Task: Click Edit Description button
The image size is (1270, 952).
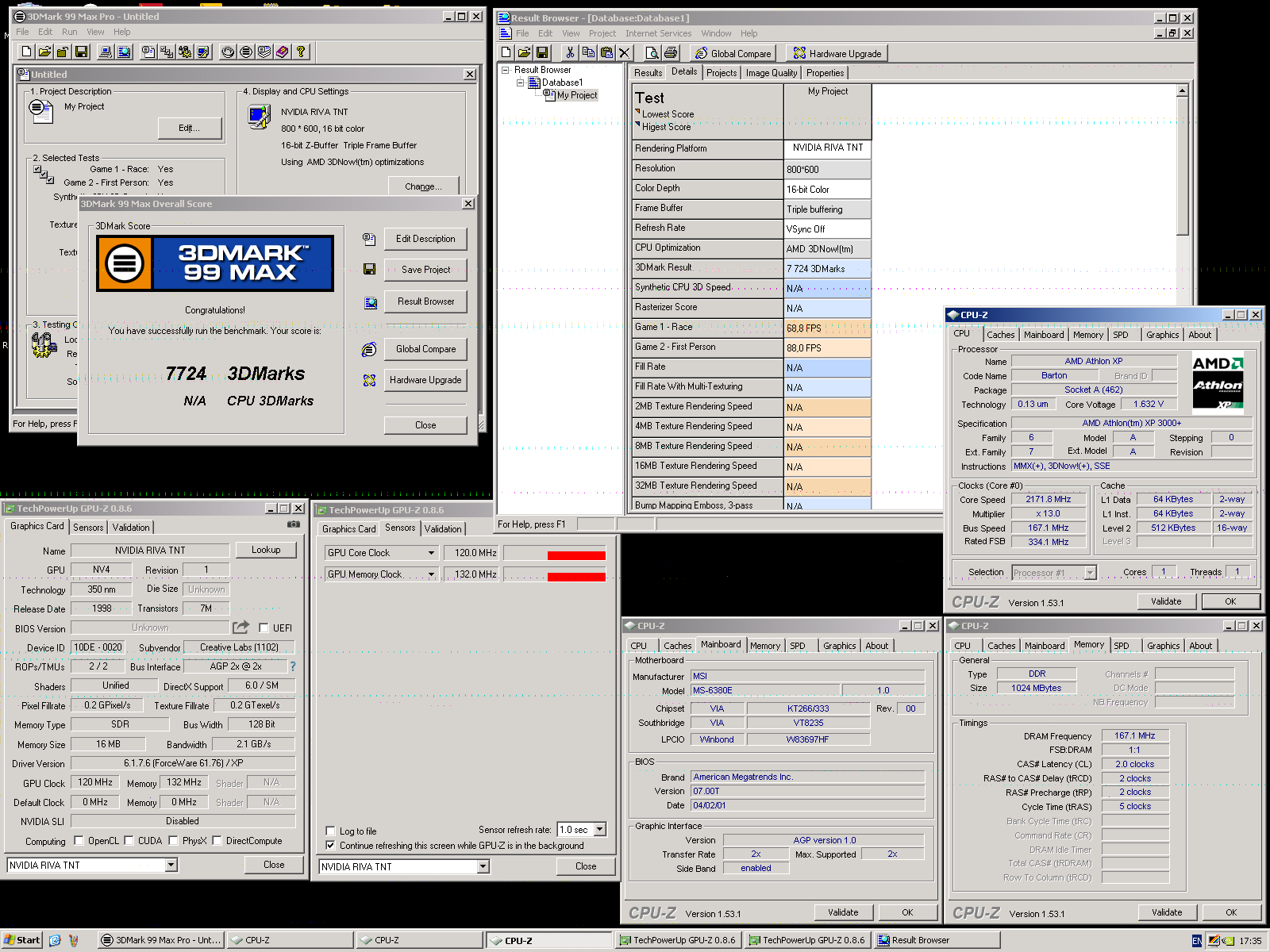Action: click(x=425, y=239)
